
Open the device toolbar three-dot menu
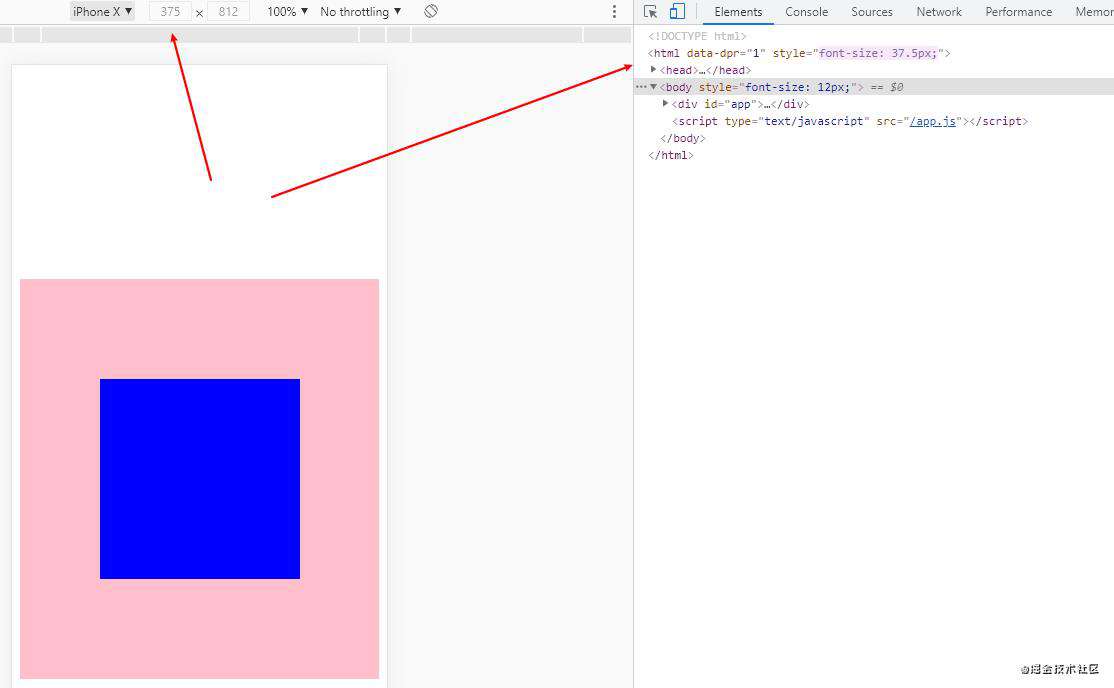click(615, 11)
